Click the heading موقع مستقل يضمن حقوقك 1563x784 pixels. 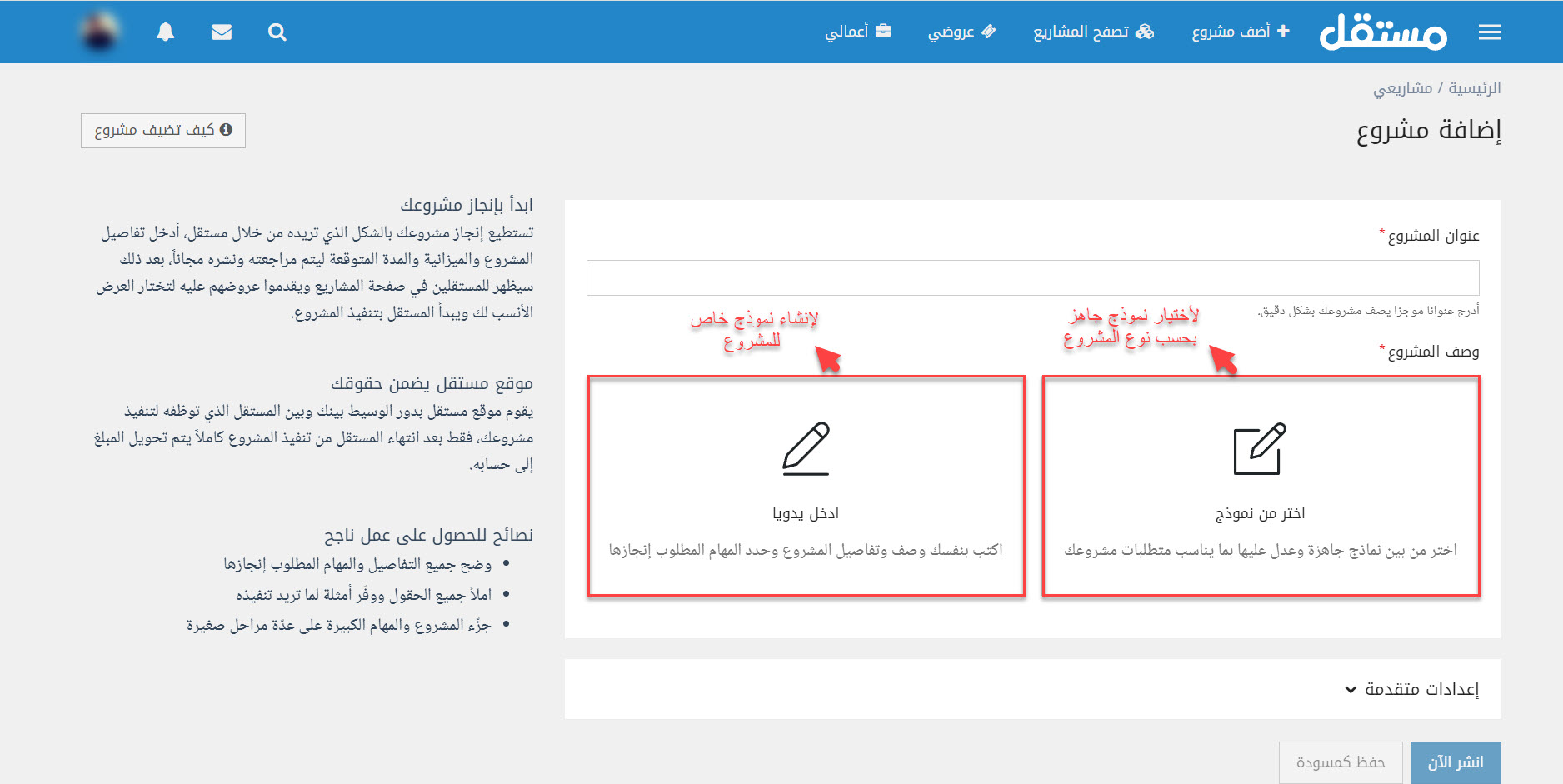tap(432, 383)
